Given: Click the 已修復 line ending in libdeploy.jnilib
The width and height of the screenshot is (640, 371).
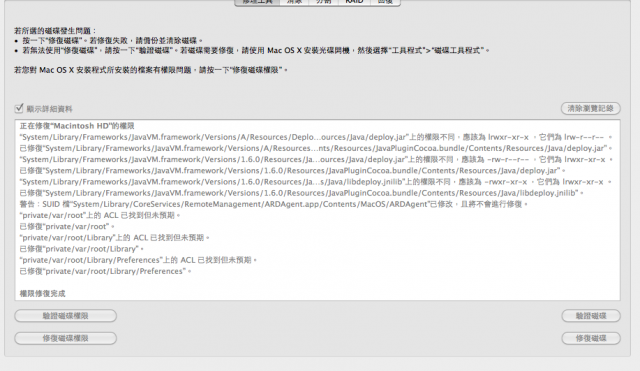Looking at the screenshot, I should pyautogui.click(x=302, y=193).
